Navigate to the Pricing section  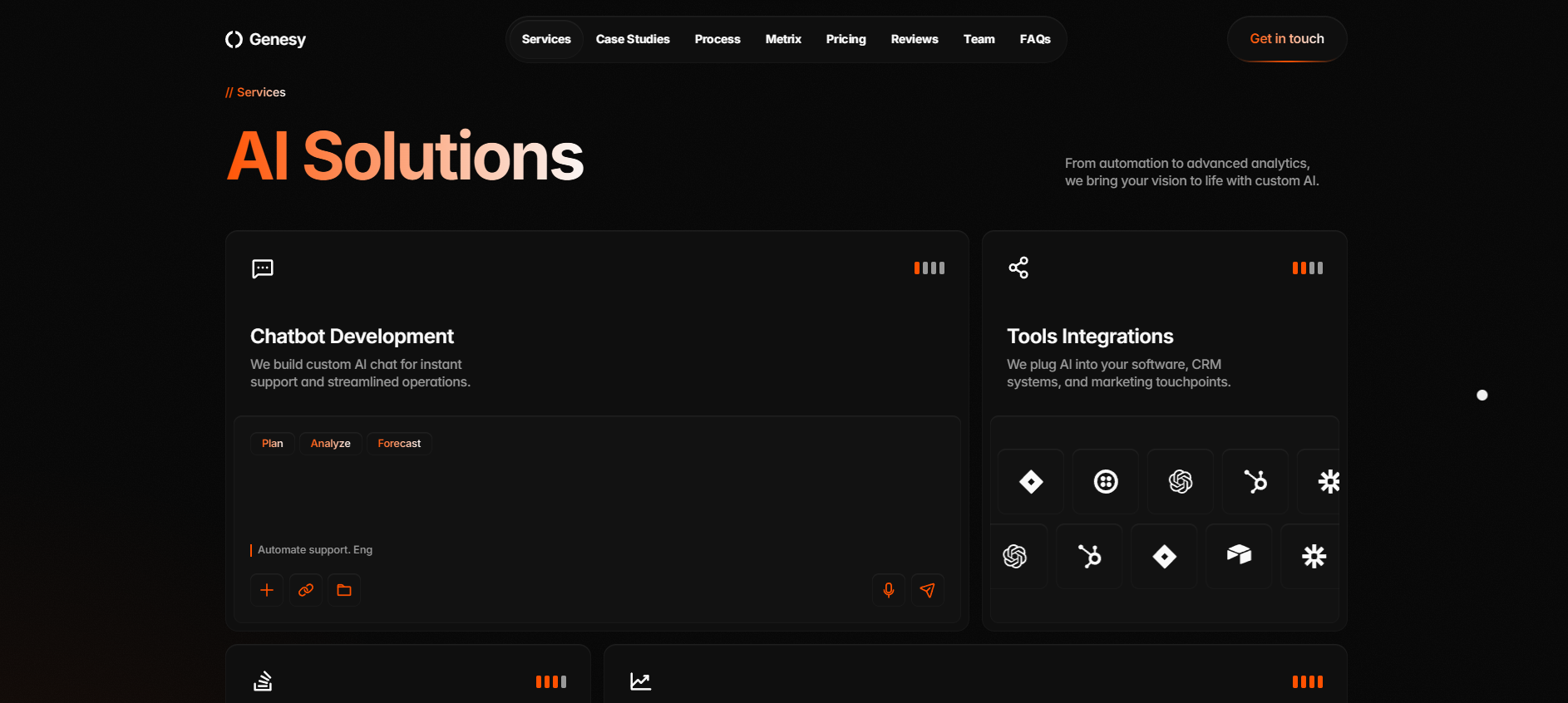[x=846, y=39]
